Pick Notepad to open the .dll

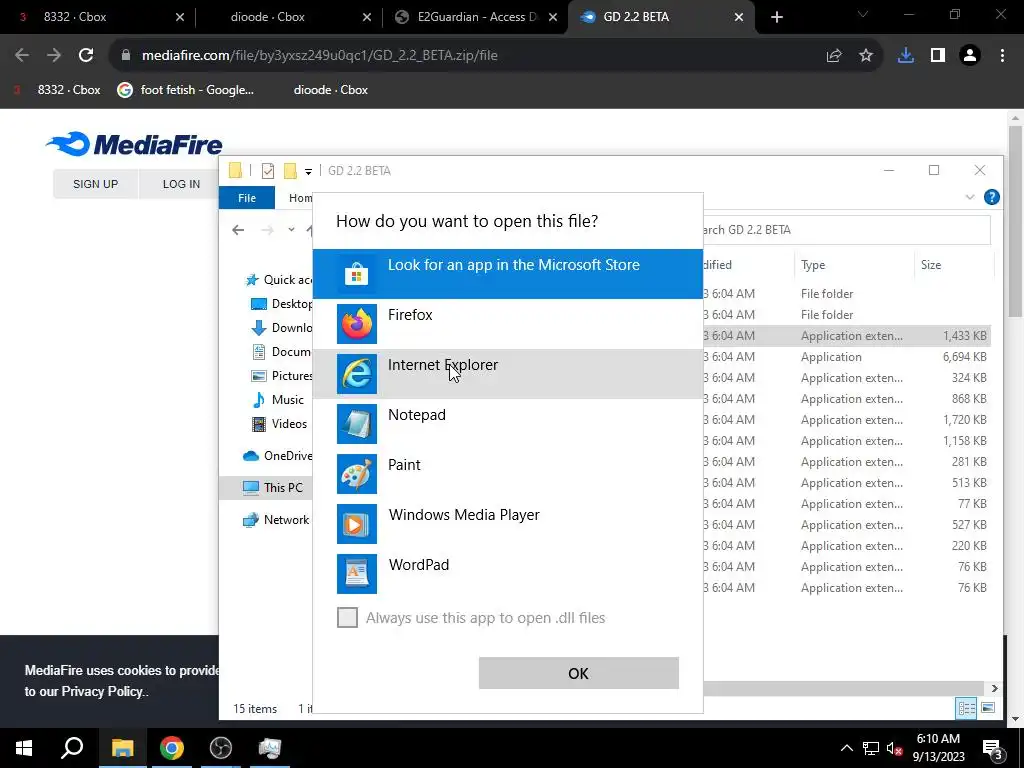(507, 424)
